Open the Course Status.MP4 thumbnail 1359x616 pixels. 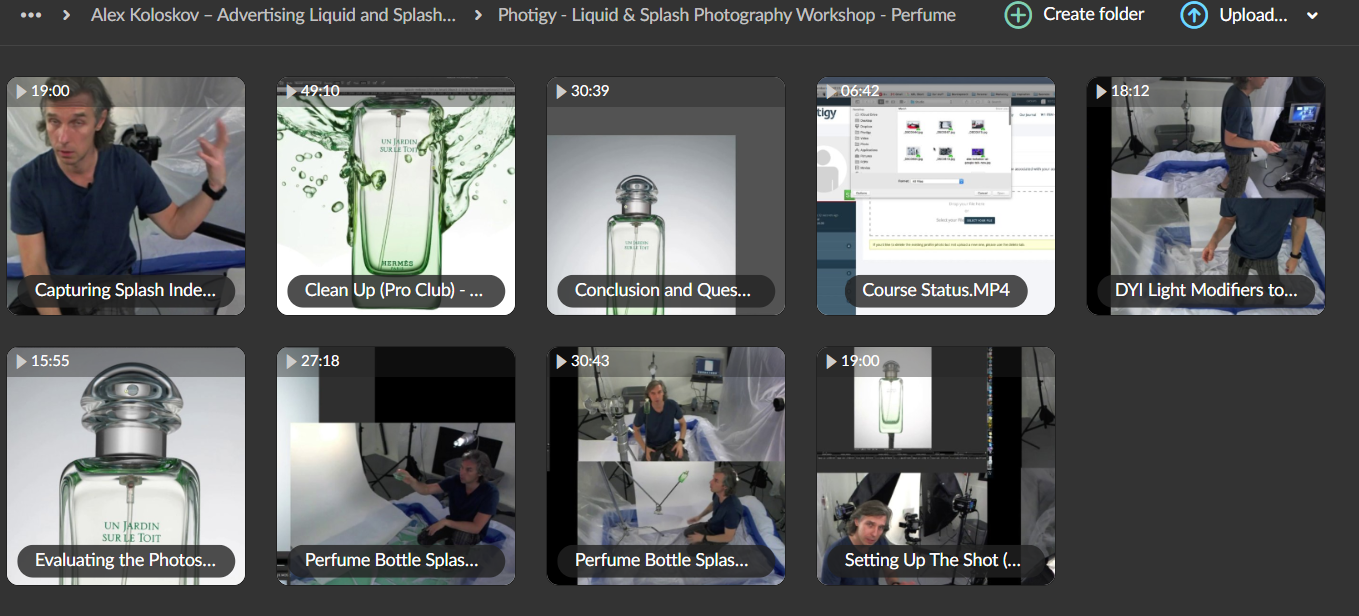(935, 195)
